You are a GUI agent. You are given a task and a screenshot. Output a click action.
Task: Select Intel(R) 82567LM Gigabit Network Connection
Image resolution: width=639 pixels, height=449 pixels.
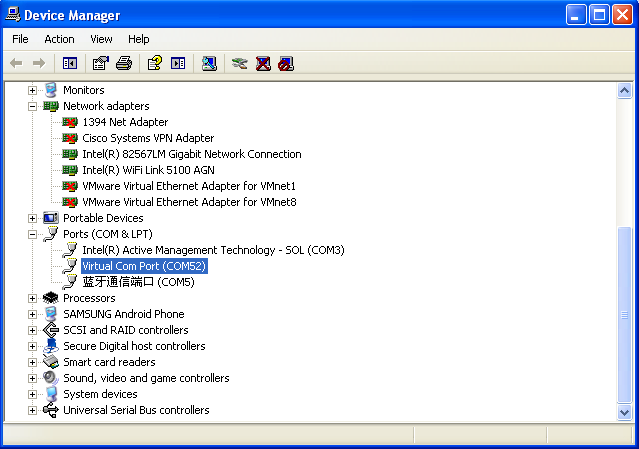(192, 154)
